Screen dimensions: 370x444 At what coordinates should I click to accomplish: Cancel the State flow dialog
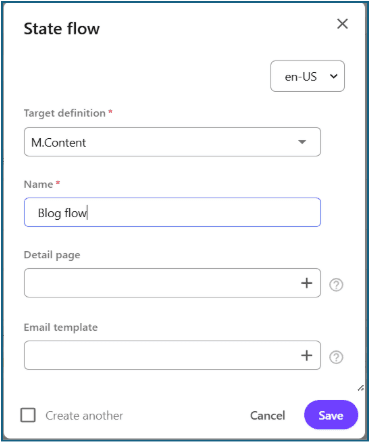point(268,415)
